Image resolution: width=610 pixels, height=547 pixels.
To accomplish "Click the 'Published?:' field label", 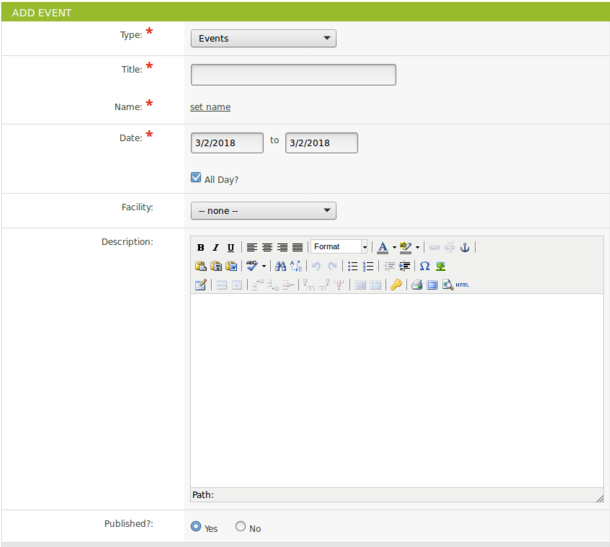I will pos(128,524).
